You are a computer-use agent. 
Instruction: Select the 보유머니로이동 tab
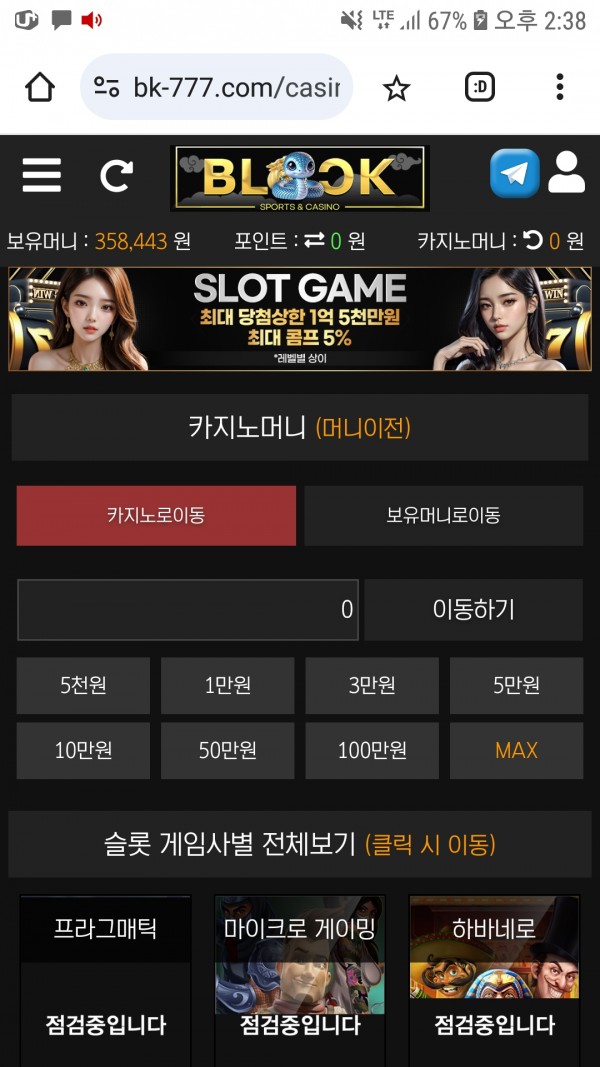444,515
